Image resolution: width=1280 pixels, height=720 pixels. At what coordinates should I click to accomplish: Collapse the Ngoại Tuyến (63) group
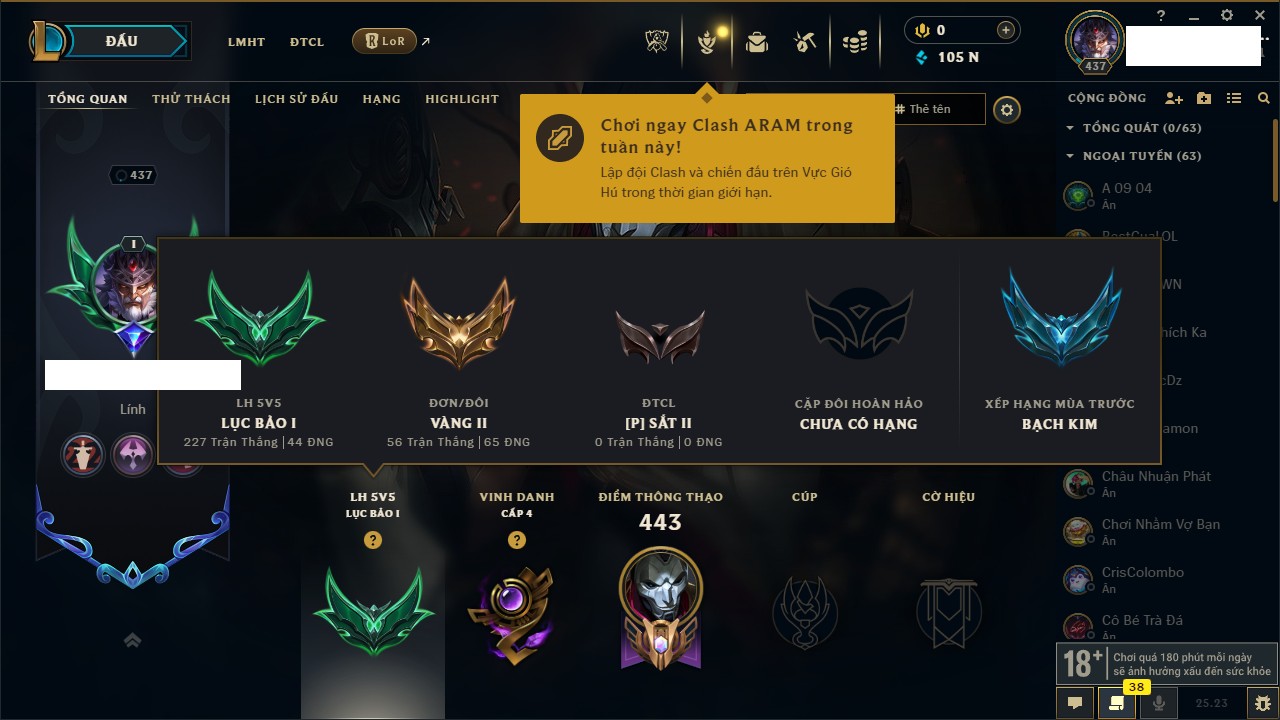click(1134, 156)
